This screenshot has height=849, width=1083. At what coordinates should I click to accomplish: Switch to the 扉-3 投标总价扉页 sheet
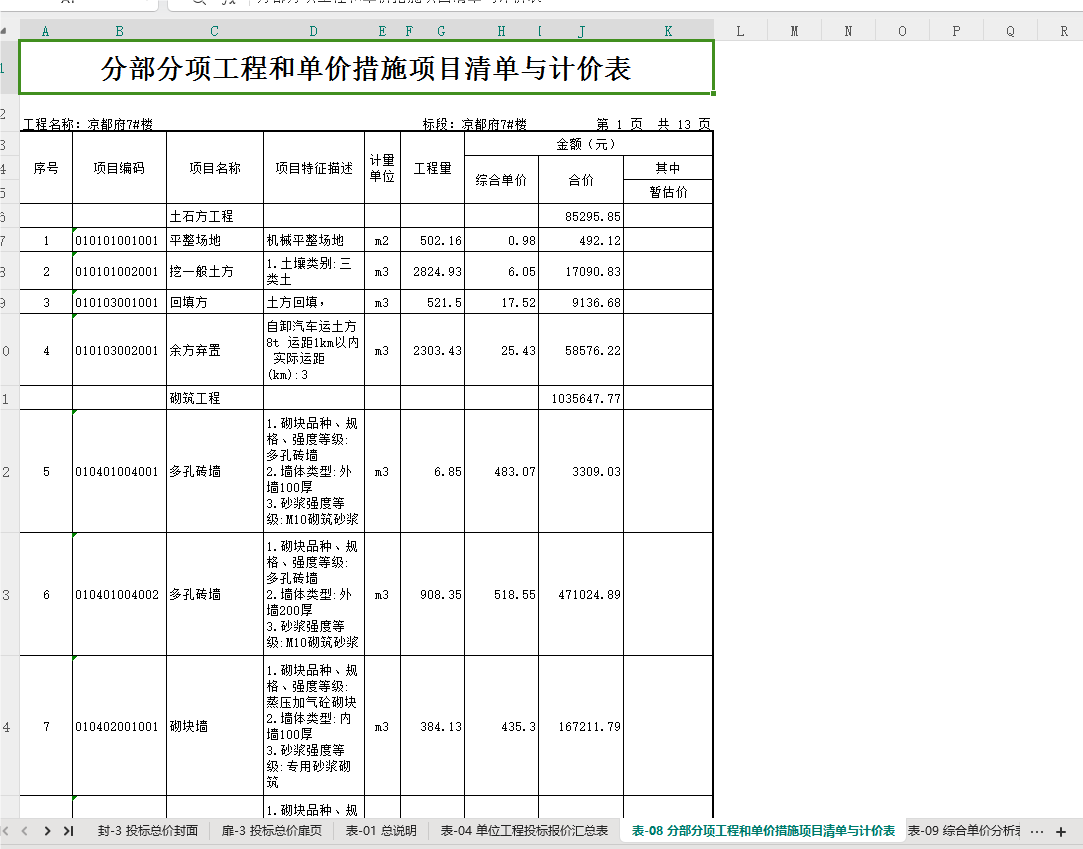(x=271, y=831)
